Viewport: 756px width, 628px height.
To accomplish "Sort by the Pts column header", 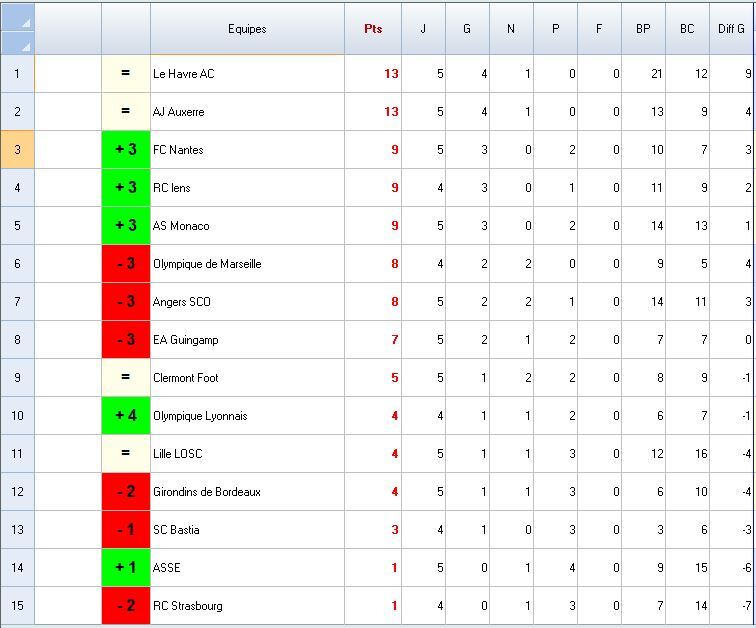I will coord(373,29).
